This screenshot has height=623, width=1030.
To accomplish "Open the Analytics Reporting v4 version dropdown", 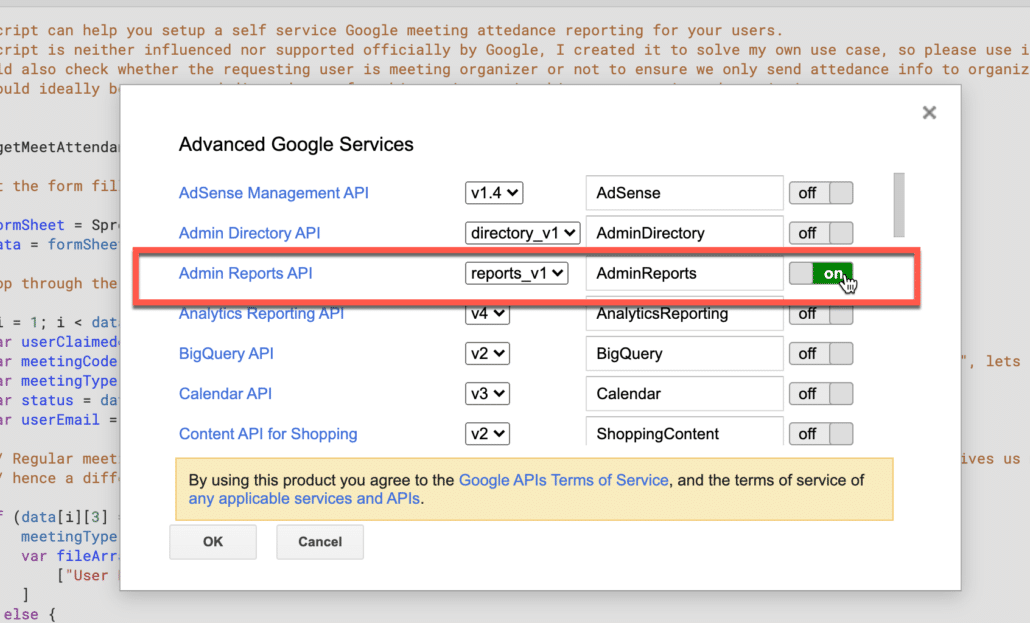I will [x=487, y=315].
